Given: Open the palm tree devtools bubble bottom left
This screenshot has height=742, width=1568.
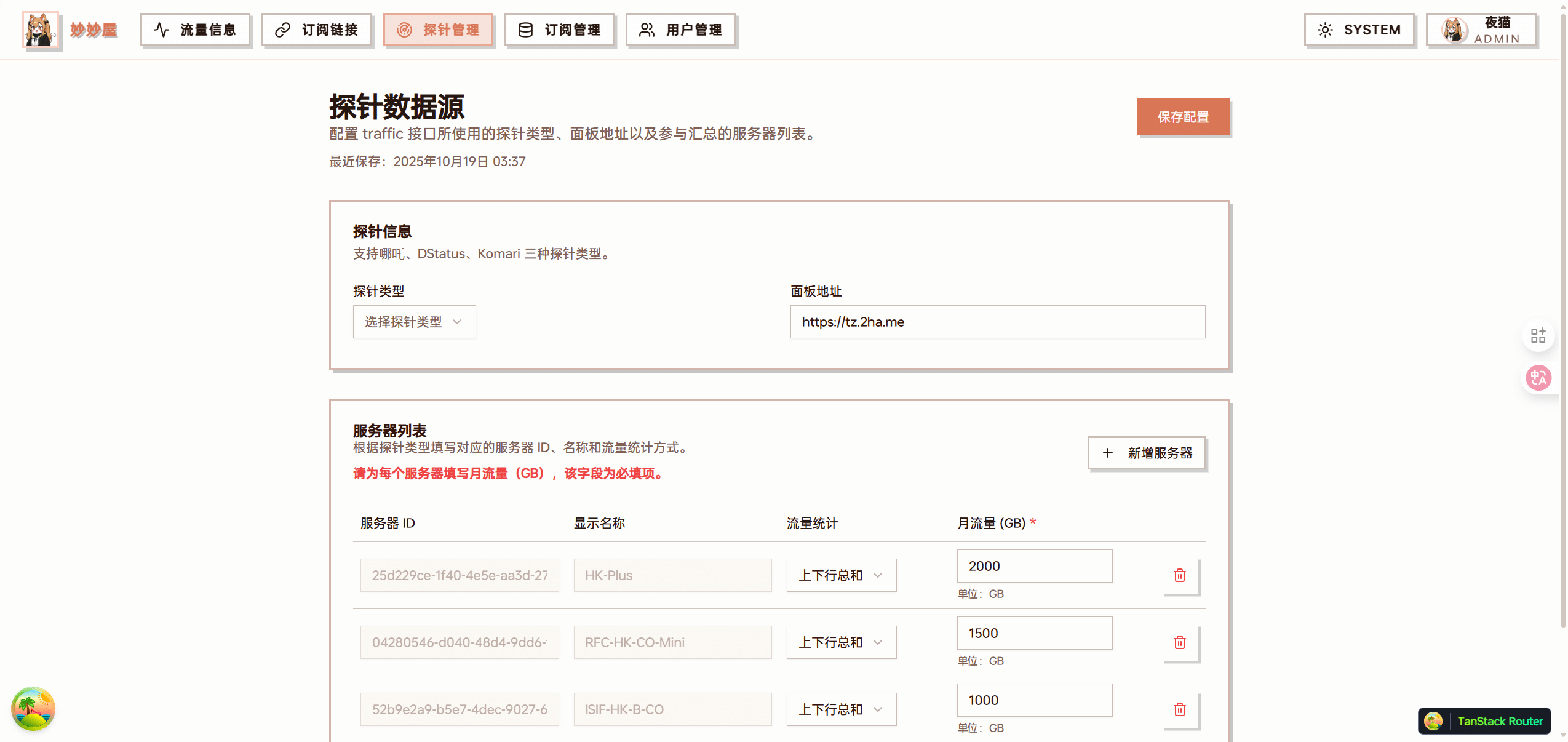Looking at the screenshot, I should (x=33, y=709).
